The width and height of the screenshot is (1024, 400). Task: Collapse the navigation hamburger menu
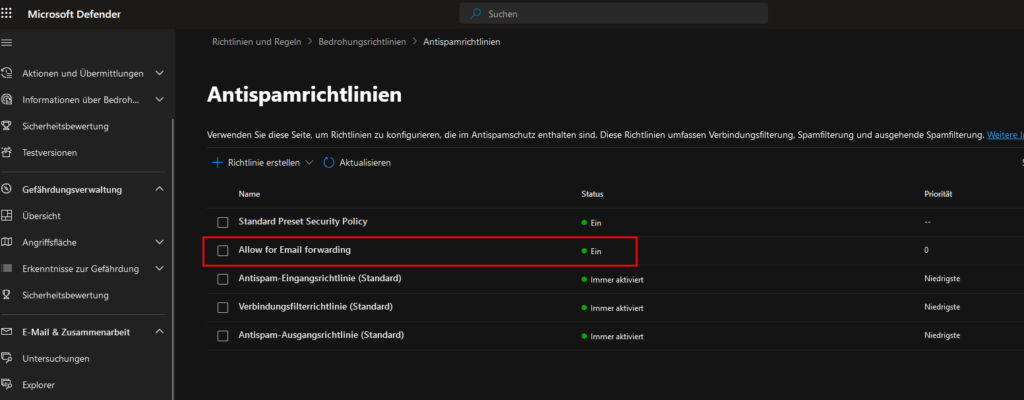[7, 42]
